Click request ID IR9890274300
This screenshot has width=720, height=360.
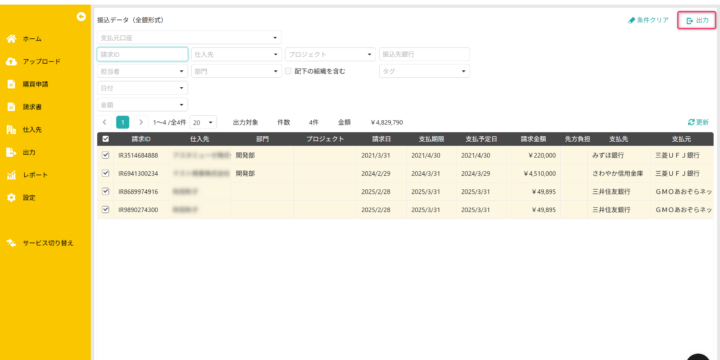pos(138,210)
